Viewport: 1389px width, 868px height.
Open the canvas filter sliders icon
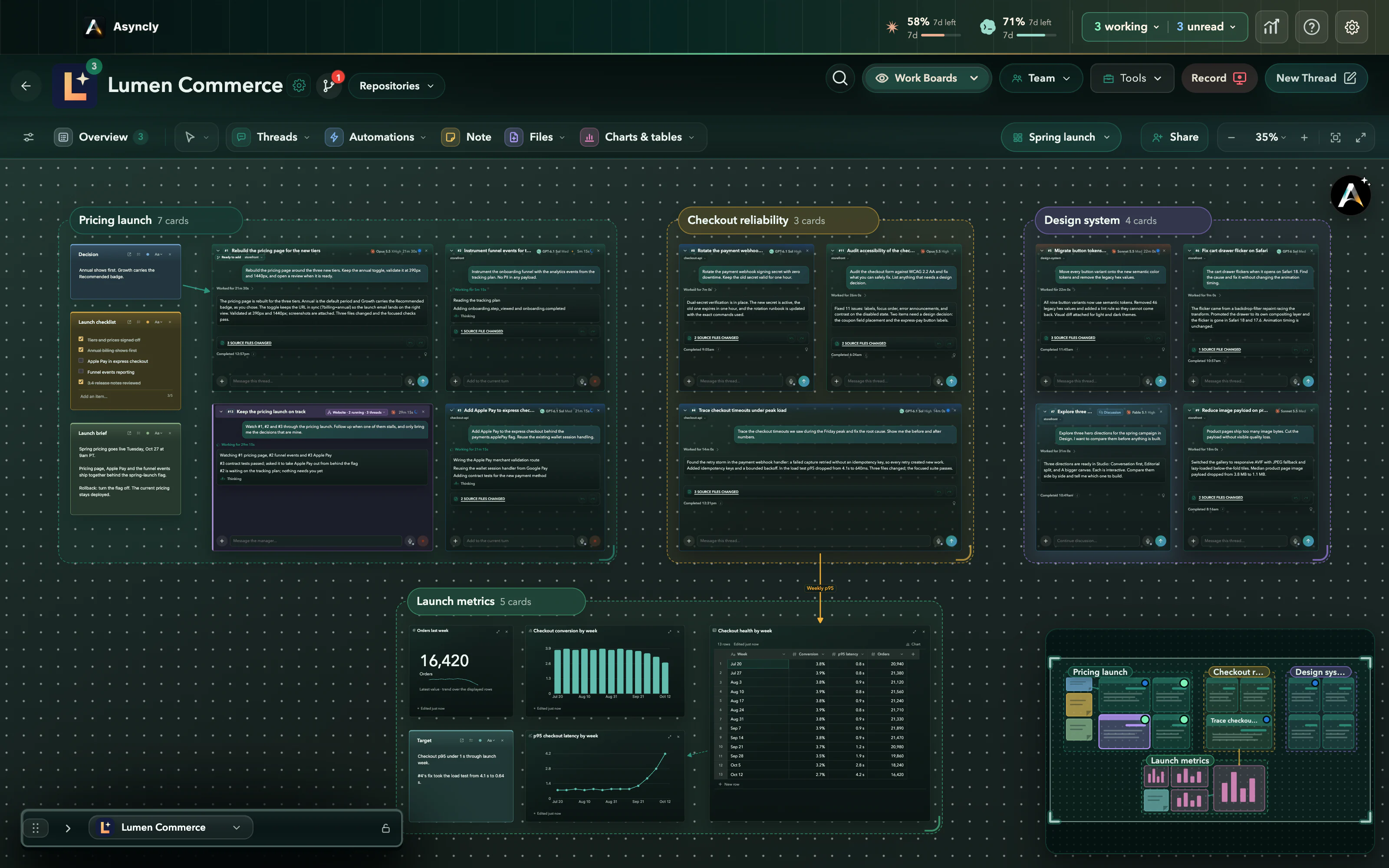click(29, 137)
